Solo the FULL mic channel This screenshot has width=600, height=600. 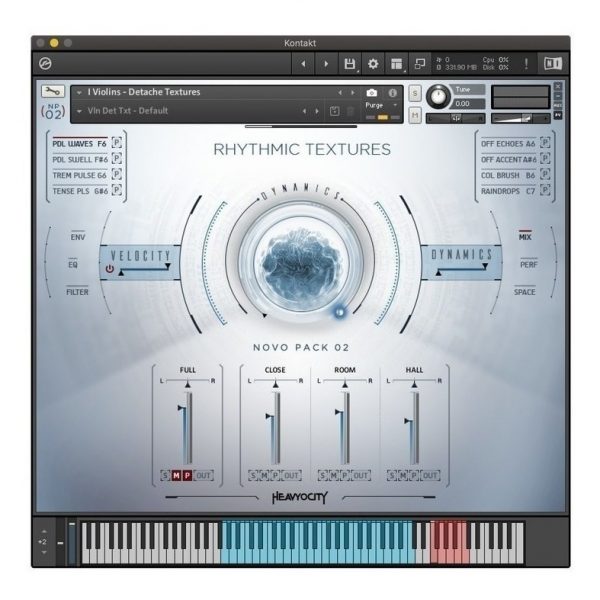[x=165, y=476]
